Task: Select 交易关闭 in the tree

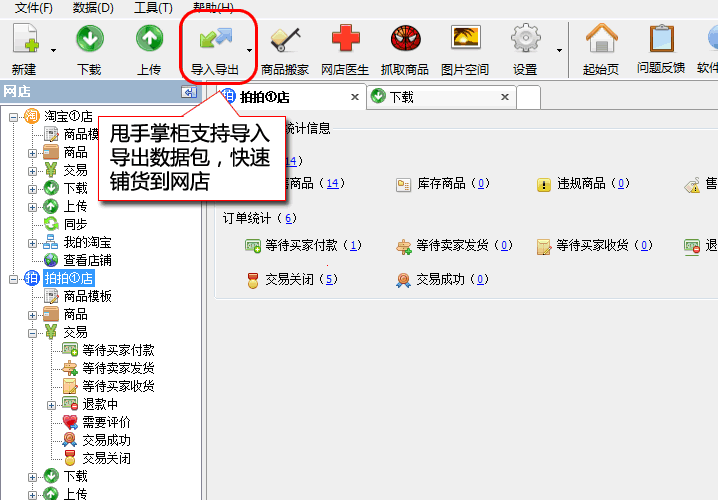Action: tap(106, 458)
